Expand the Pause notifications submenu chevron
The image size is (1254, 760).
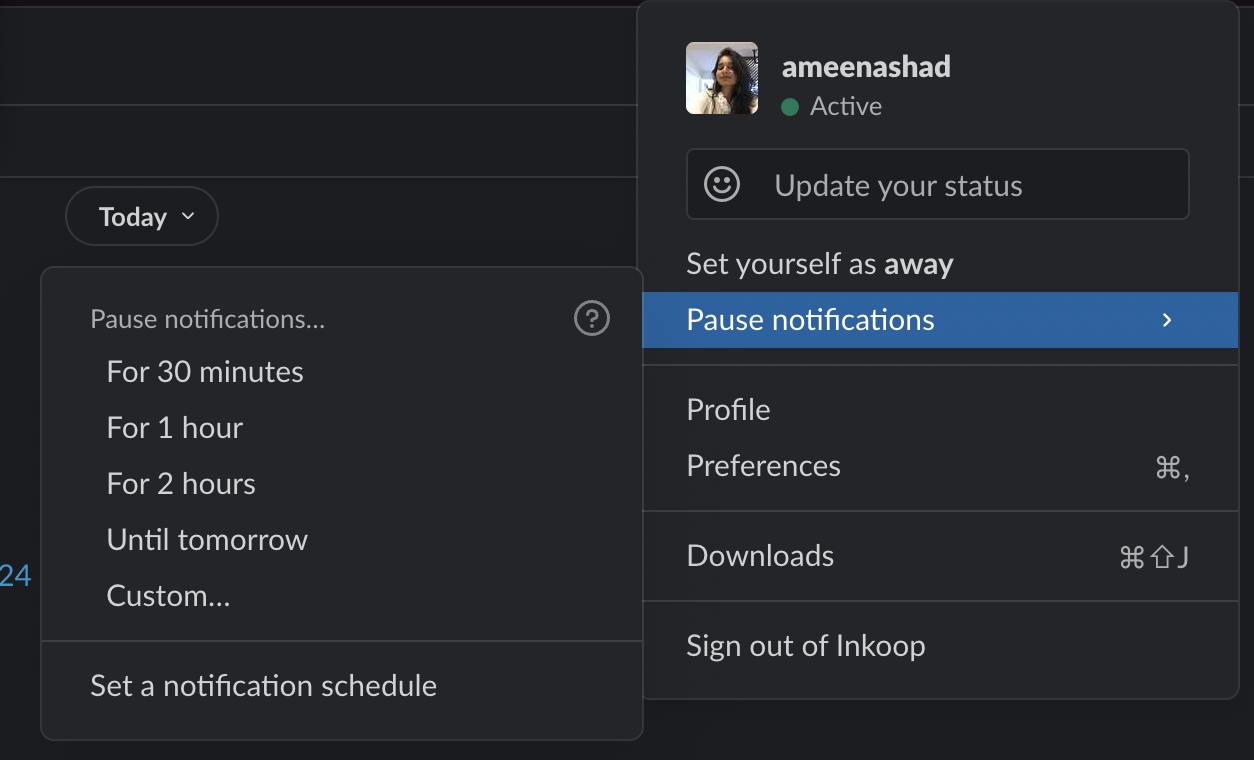(x=1166, y=320)
